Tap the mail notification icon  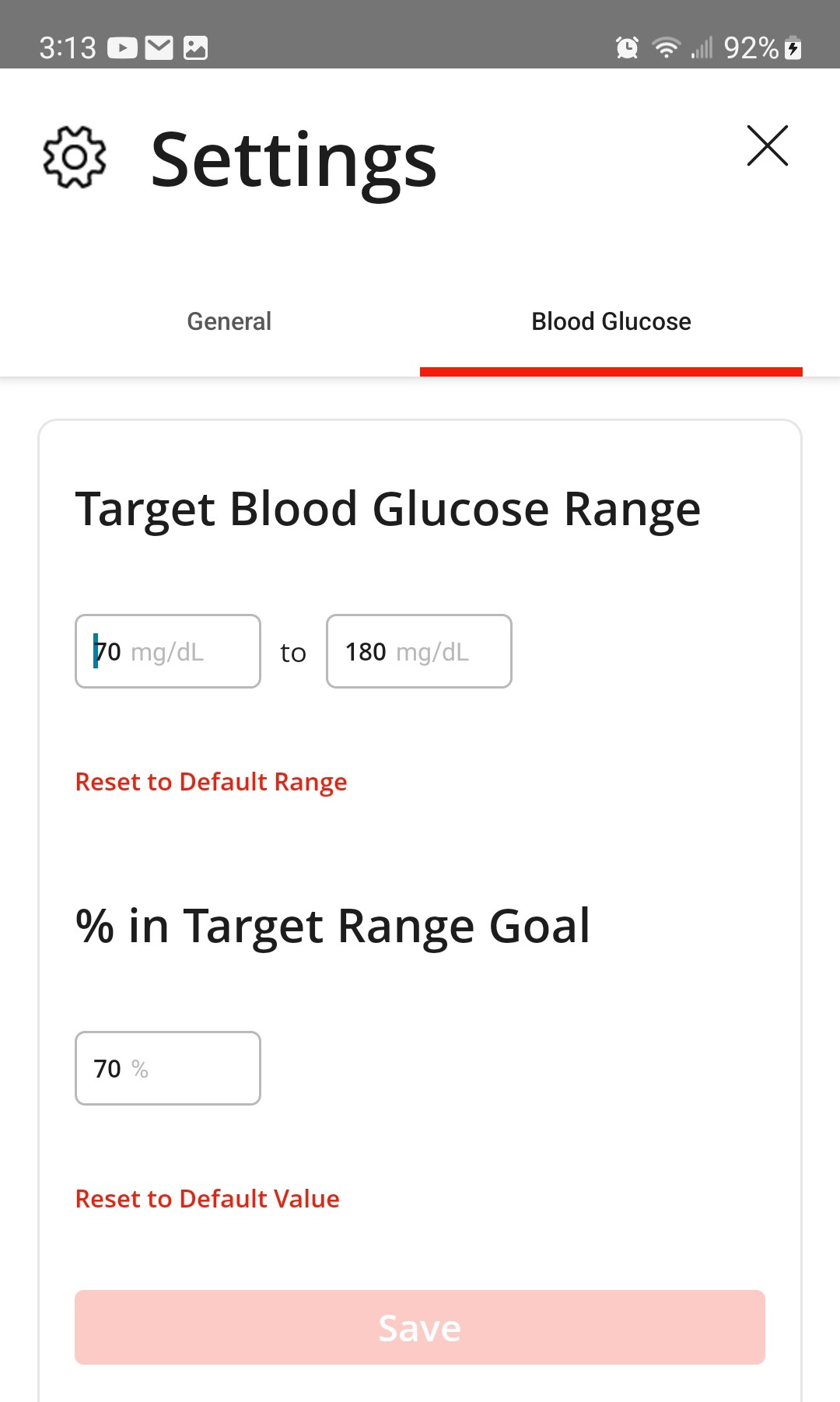[159, 48]
